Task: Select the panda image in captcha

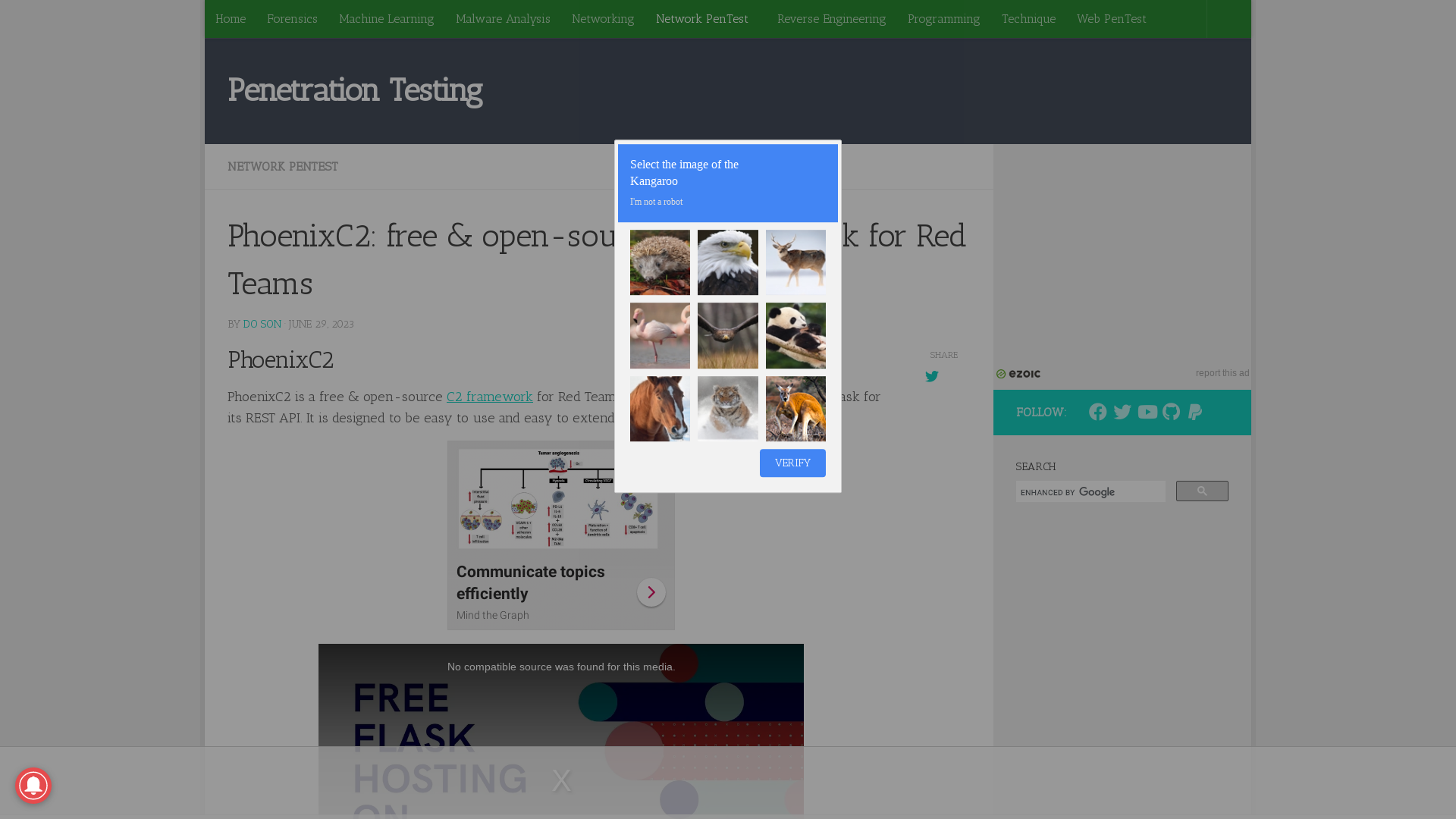Action: [x=795, y=336]
